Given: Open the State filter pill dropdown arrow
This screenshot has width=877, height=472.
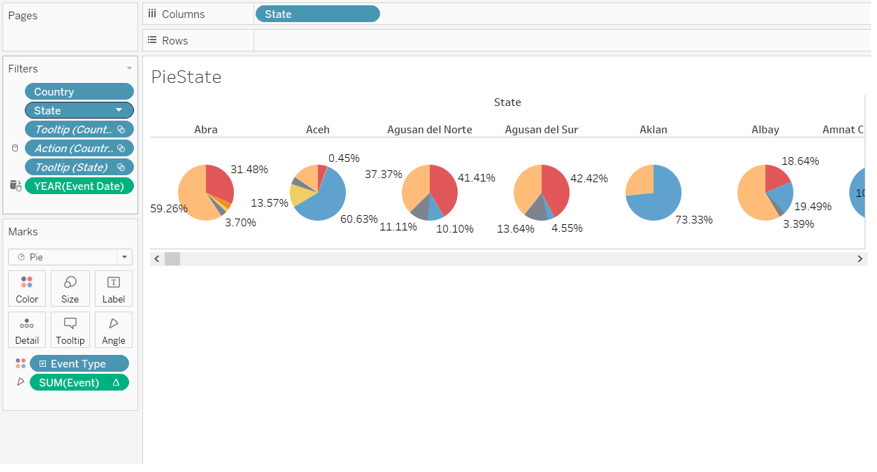Looking at the screenshot, I should tap(119, 111).
